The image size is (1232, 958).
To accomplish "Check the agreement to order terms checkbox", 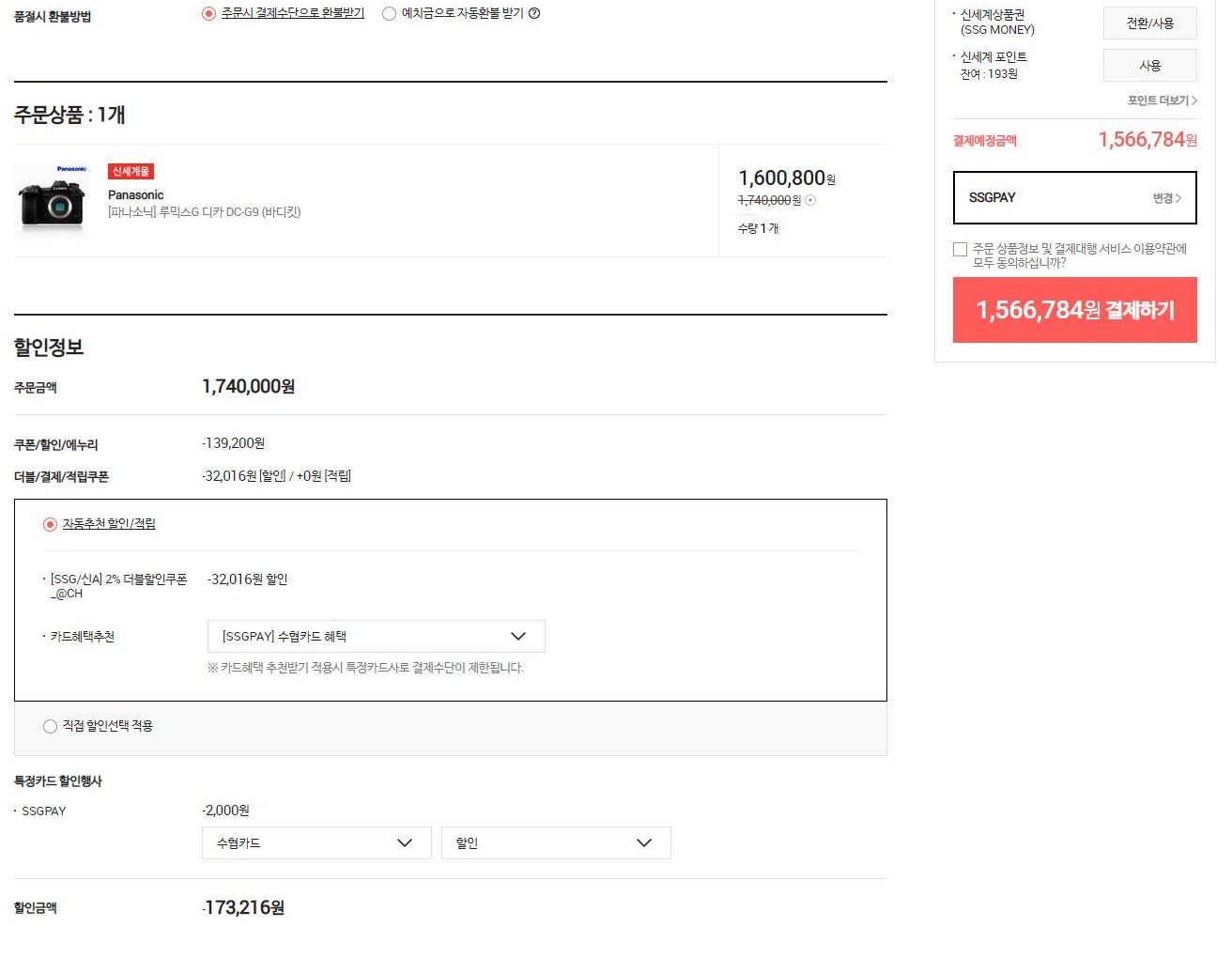I will coord(960,249).
